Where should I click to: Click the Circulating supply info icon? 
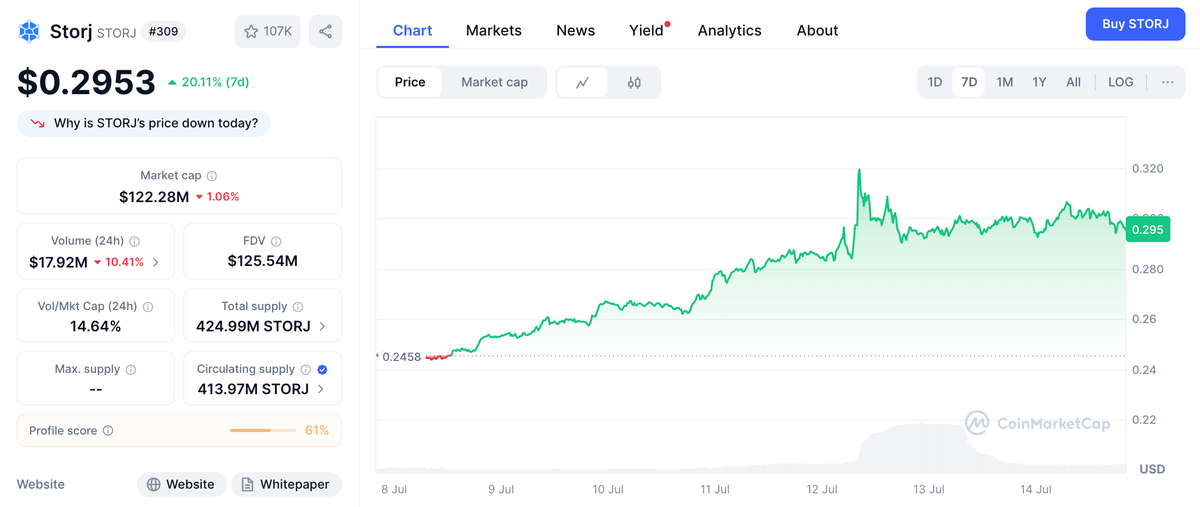click(306, 370)
